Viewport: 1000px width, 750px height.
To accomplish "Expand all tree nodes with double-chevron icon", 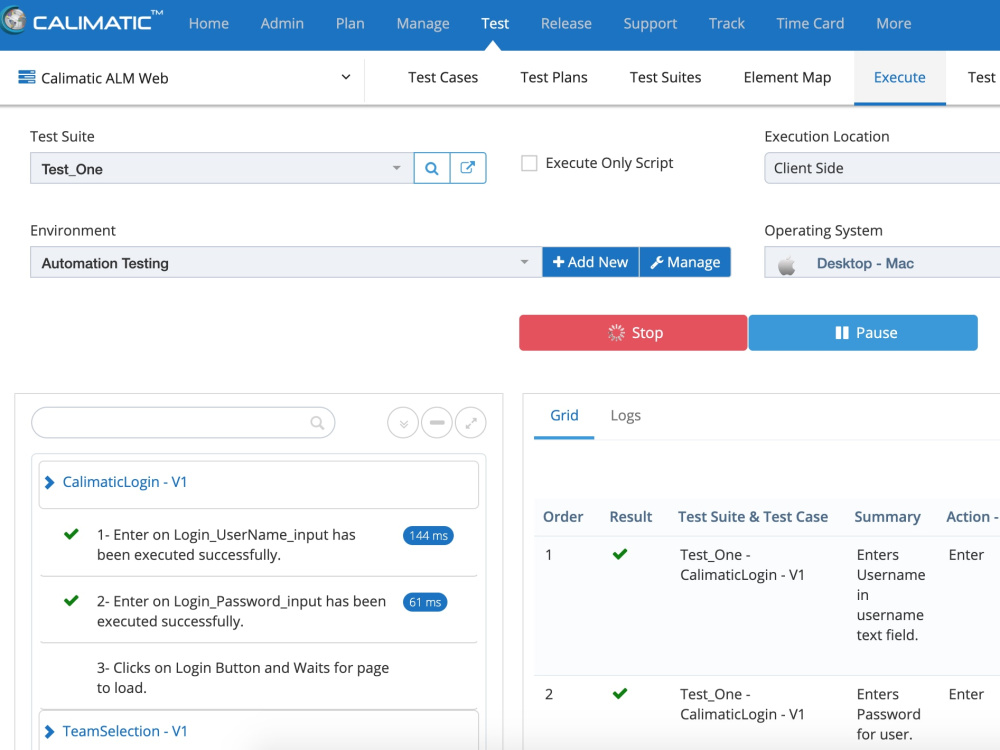I will 403,423.
